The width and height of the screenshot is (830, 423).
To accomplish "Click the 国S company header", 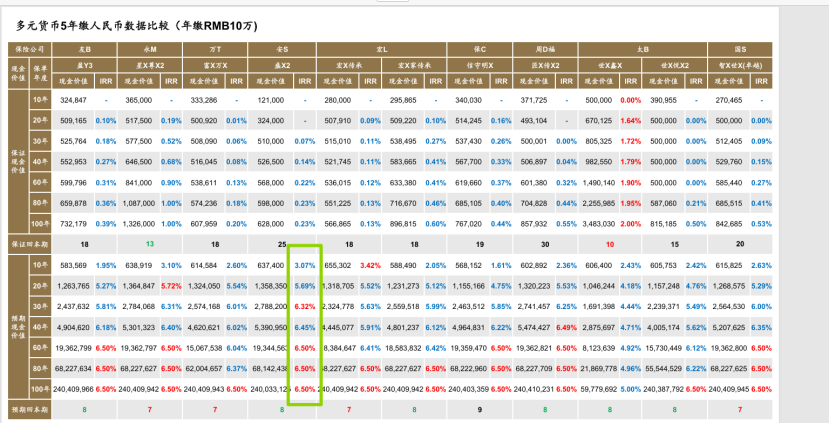I will [x=739, y=48].
